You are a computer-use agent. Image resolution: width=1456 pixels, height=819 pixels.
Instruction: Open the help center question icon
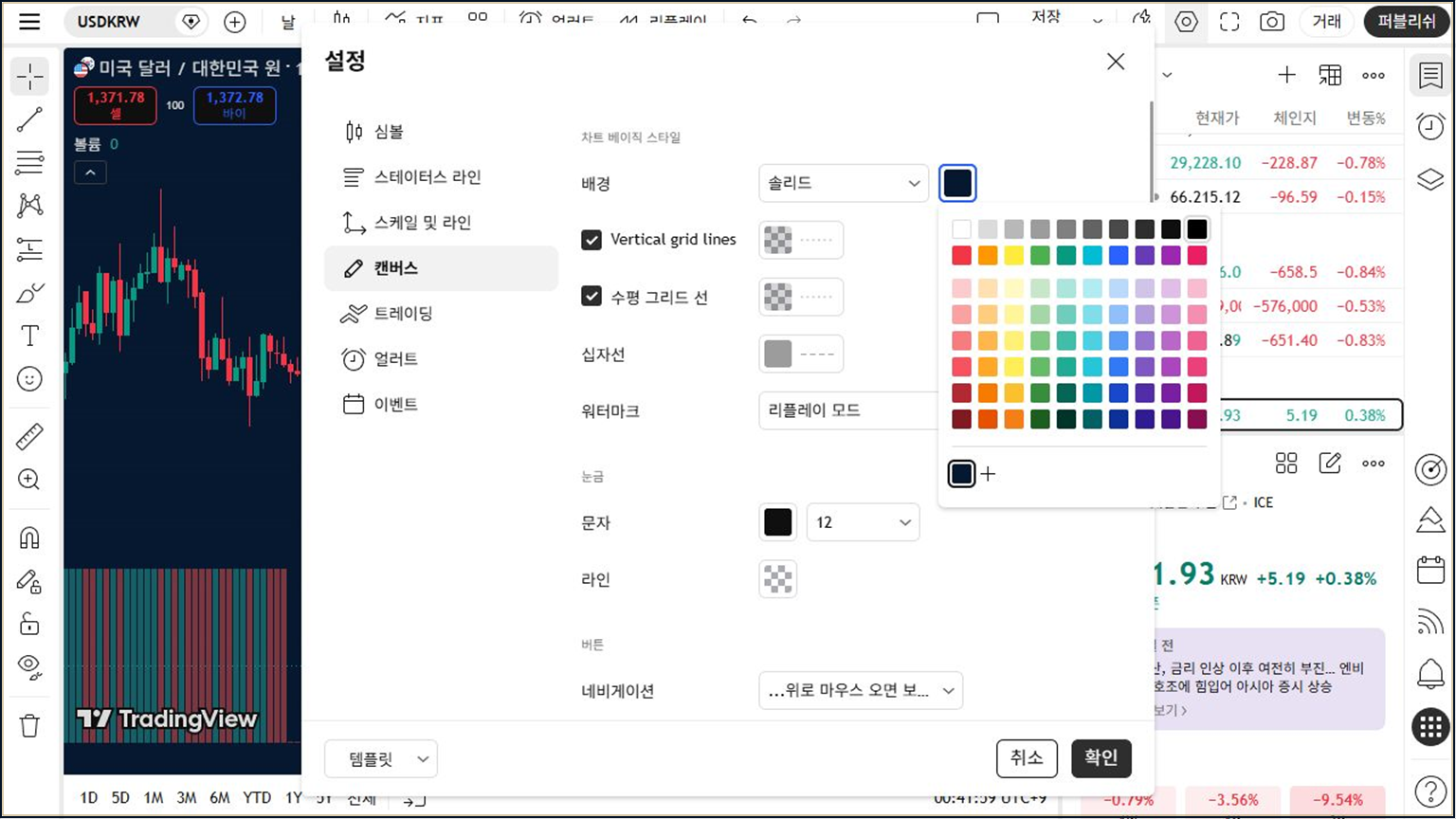1430,792
